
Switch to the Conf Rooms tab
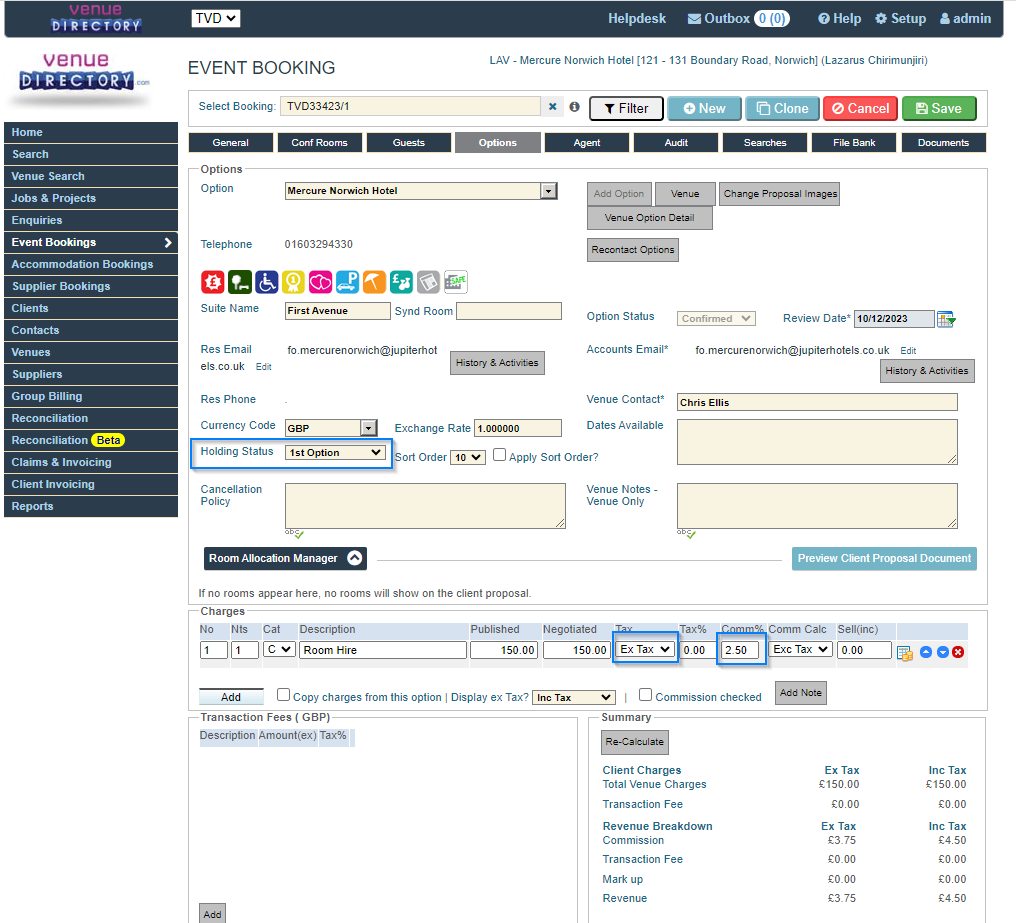coord(319,143)
